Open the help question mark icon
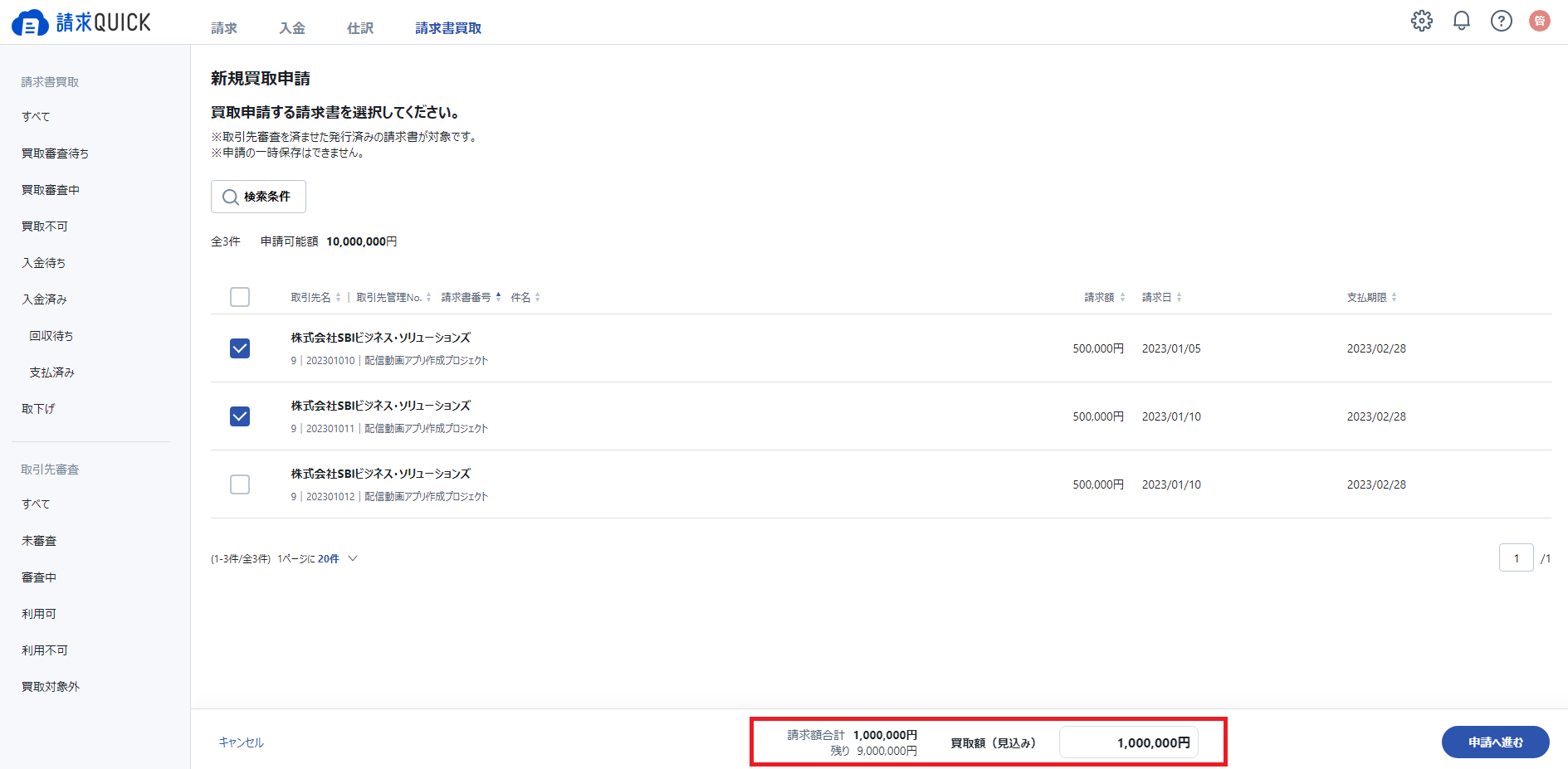 click(1502, 21)
